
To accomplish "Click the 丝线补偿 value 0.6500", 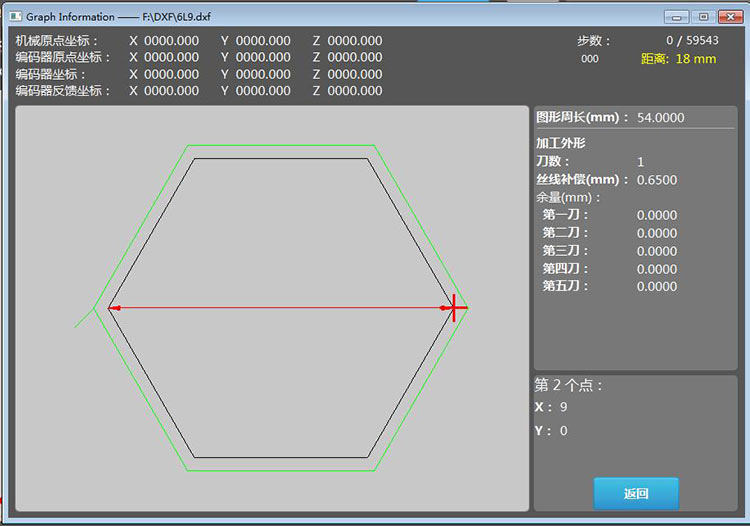I will 657,180.
